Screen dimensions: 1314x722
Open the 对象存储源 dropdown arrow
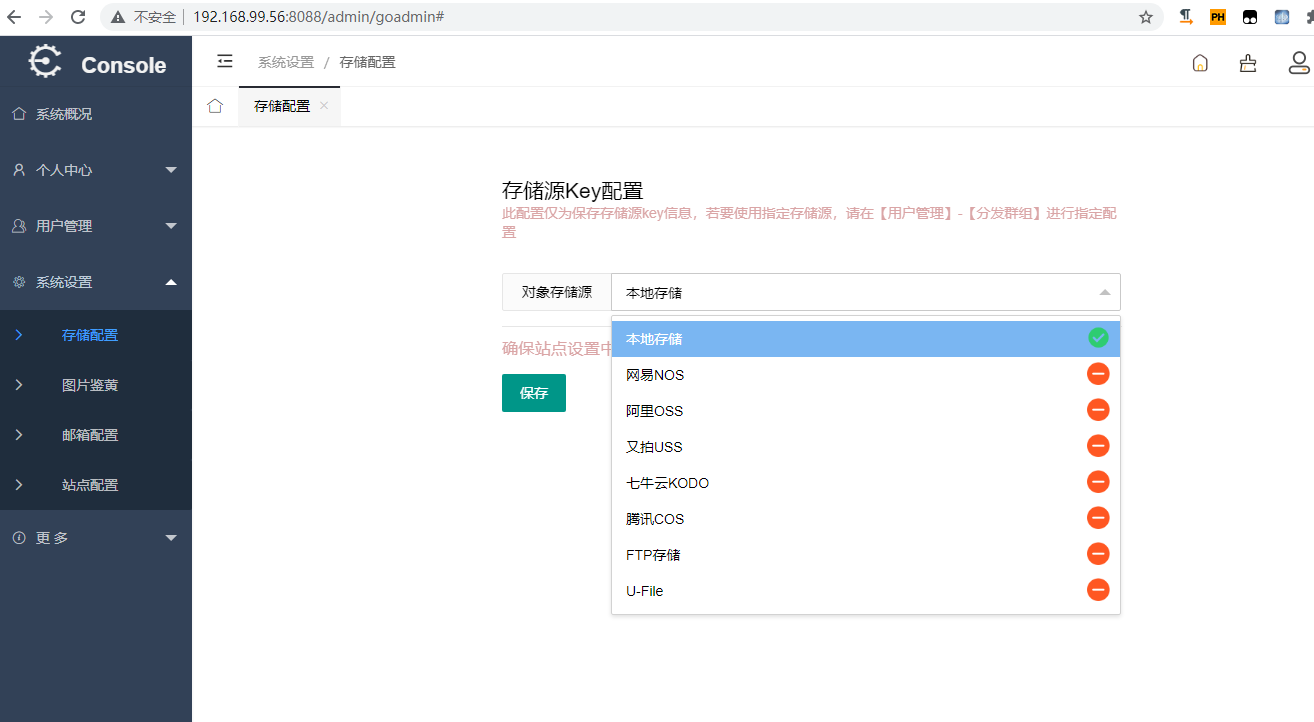[x=1104, y=291]
